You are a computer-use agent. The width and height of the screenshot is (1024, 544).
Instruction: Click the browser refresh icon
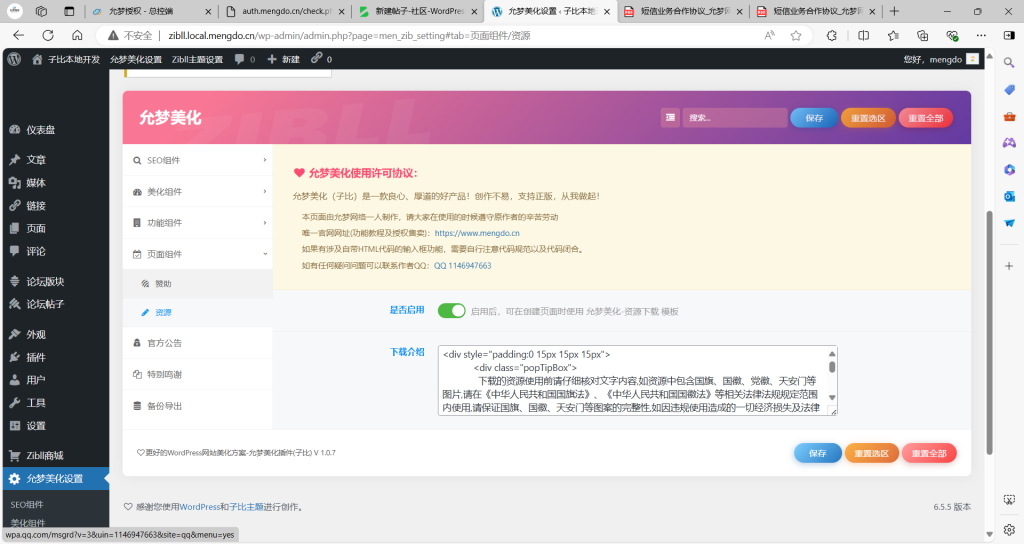point(77,35)
